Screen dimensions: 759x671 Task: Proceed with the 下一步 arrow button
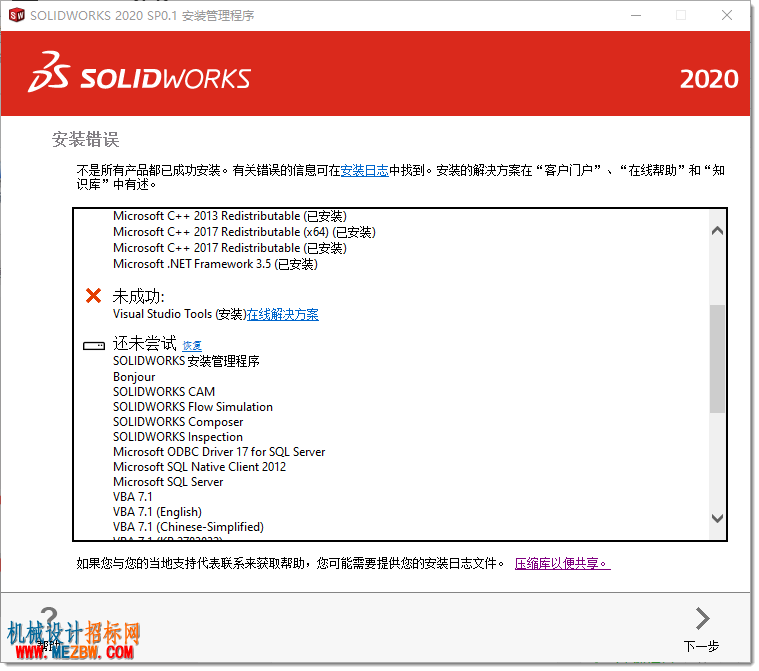[x=701, y=629]
